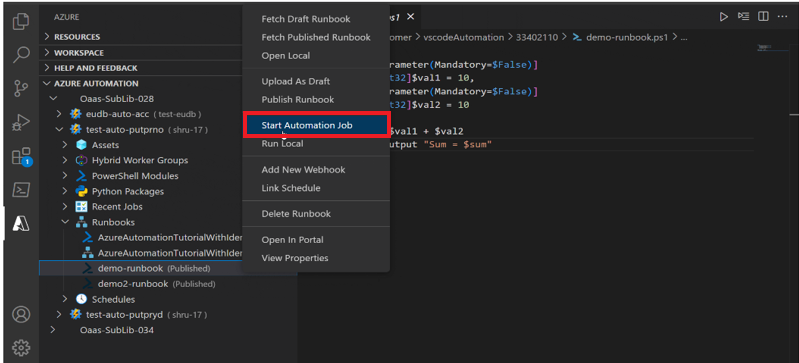Select demo2-runbook (Published) row
Image resolution: width=799 pixels, height=363 pixels.
pyautogui.click(x=168, y=283)
